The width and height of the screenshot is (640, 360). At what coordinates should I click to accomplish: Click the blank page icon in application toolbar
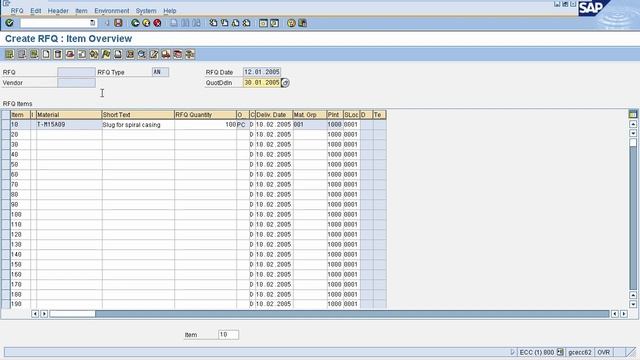(46, 54)
